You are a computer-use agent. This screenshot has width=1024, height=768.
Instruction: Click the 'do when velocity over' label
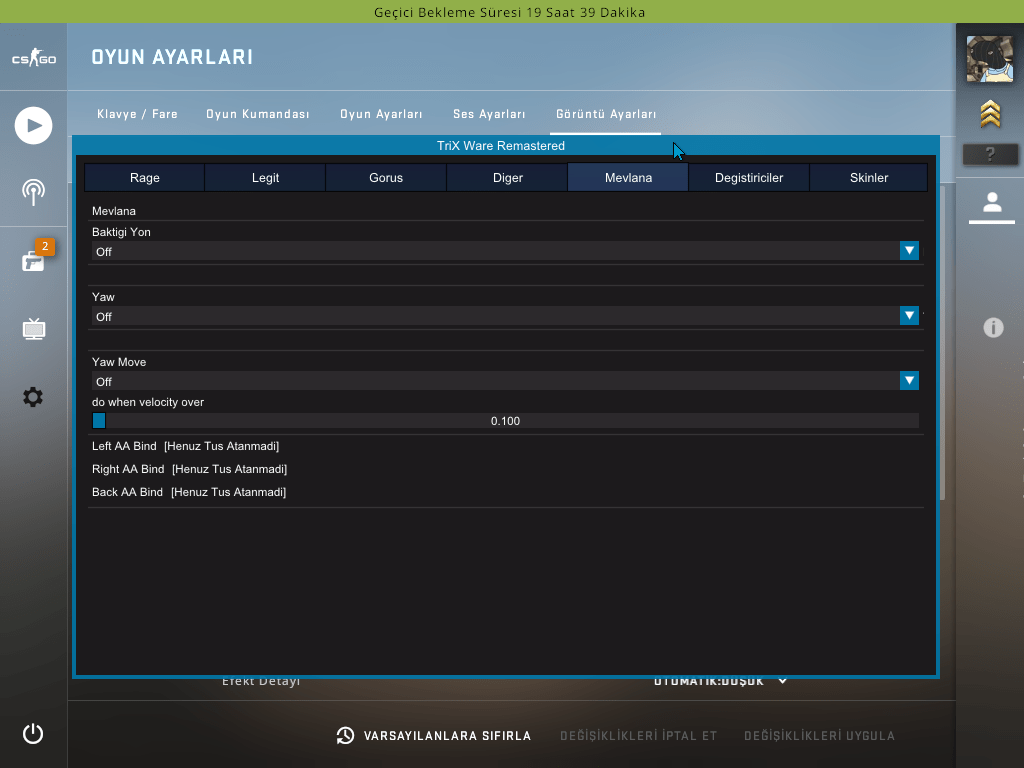tap(148, 402)
